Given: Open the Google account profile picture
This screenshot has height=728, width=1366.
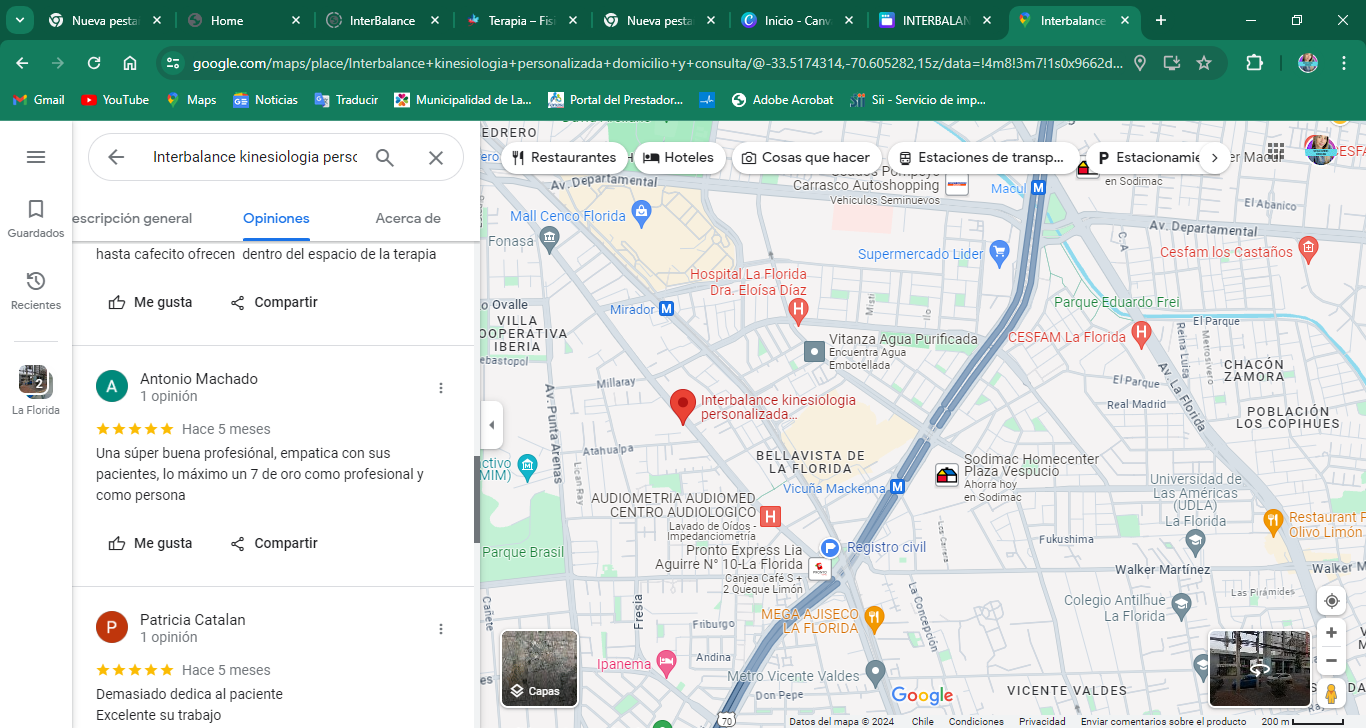Looking at the screenshot, I should tap(1321, 151).
